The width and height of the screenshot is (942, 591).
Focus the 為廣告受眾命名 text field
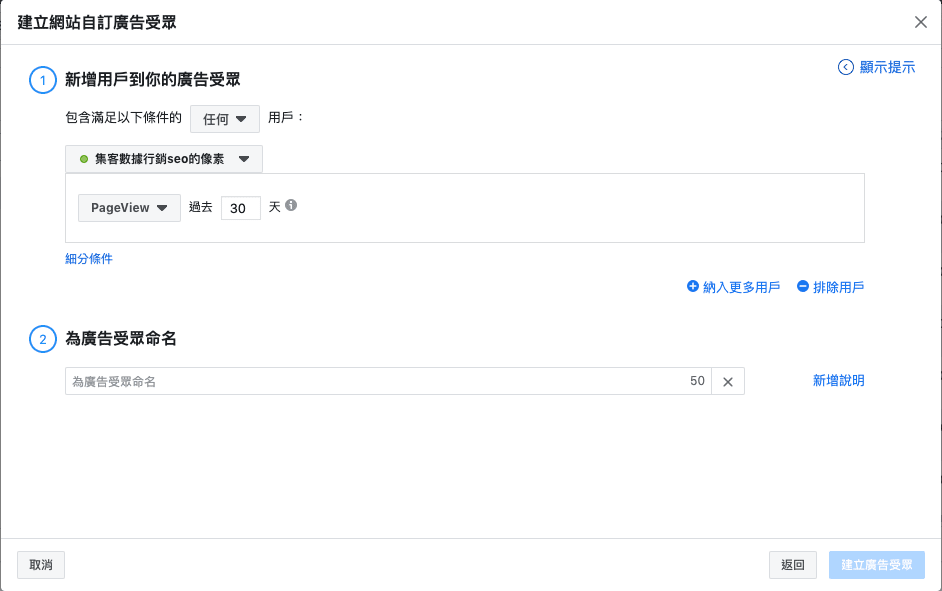click(375, 381)
